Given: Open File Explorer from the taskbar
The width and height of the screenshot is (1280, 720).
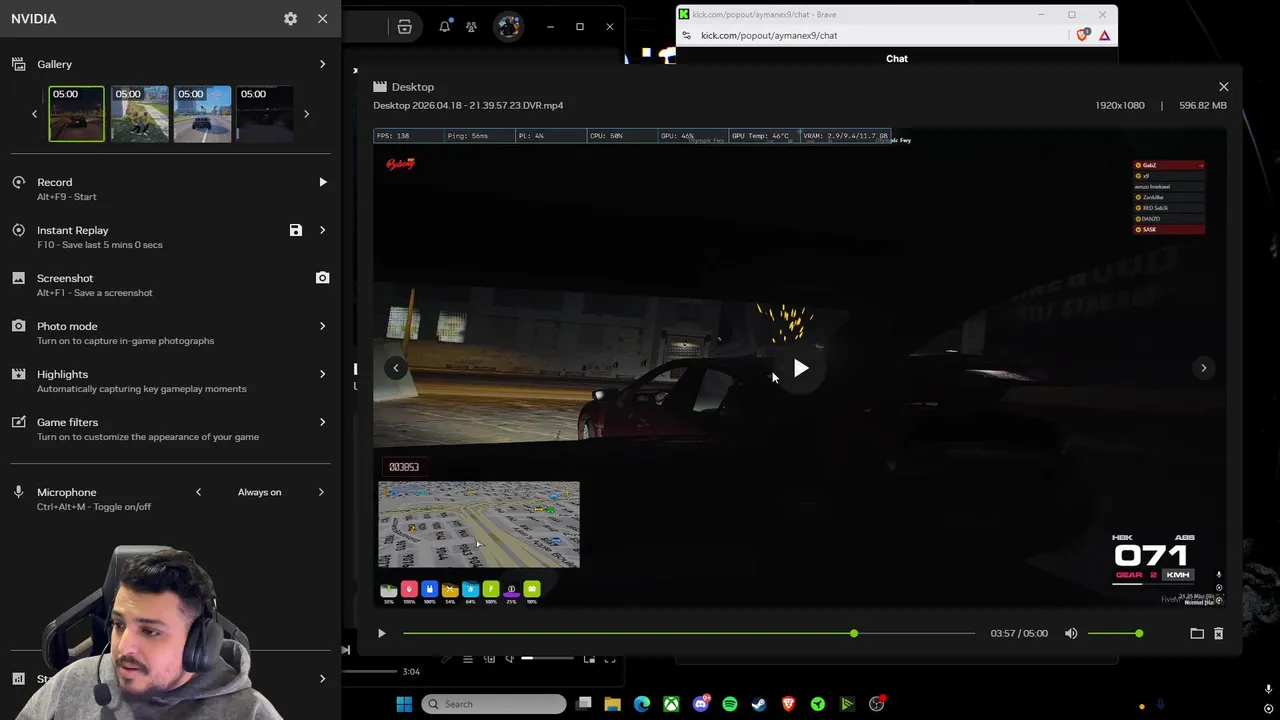Looking at the screenshot, I should click(612, 704).
